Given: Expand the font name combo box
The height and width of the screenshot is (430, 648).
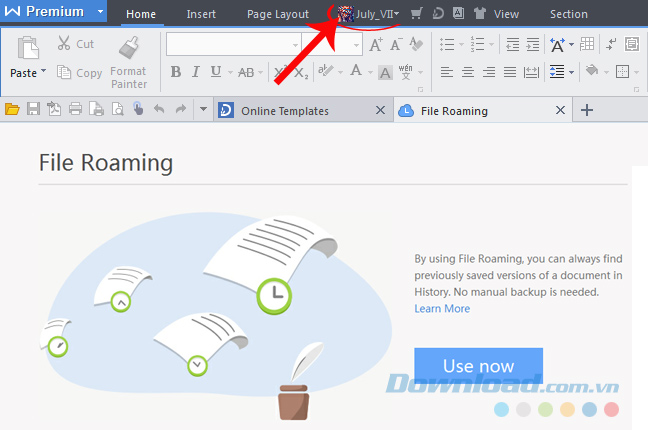Looking at the screenshot, I should point(295,44).
